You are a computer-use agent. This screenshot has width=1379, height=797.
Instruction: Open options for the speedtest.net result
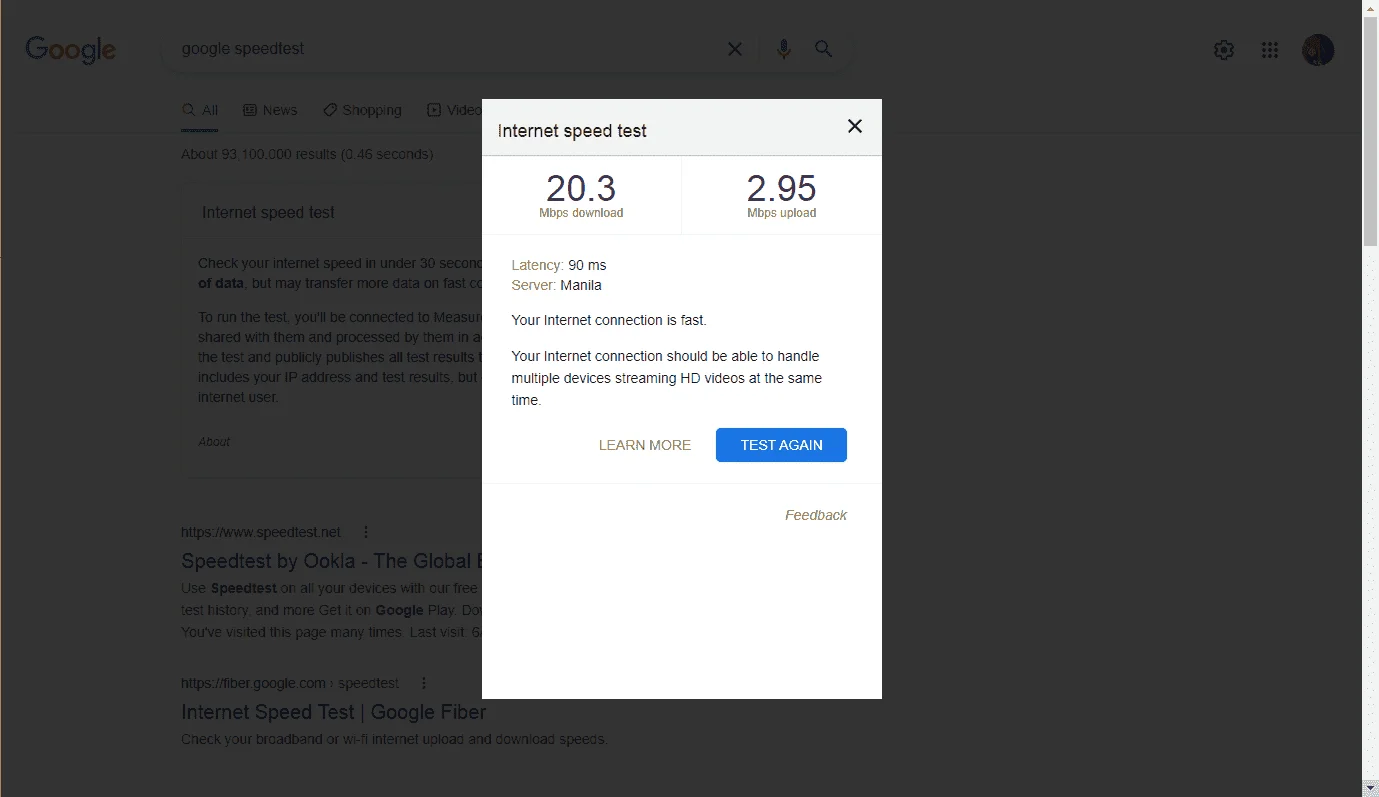tap(366, 532)
